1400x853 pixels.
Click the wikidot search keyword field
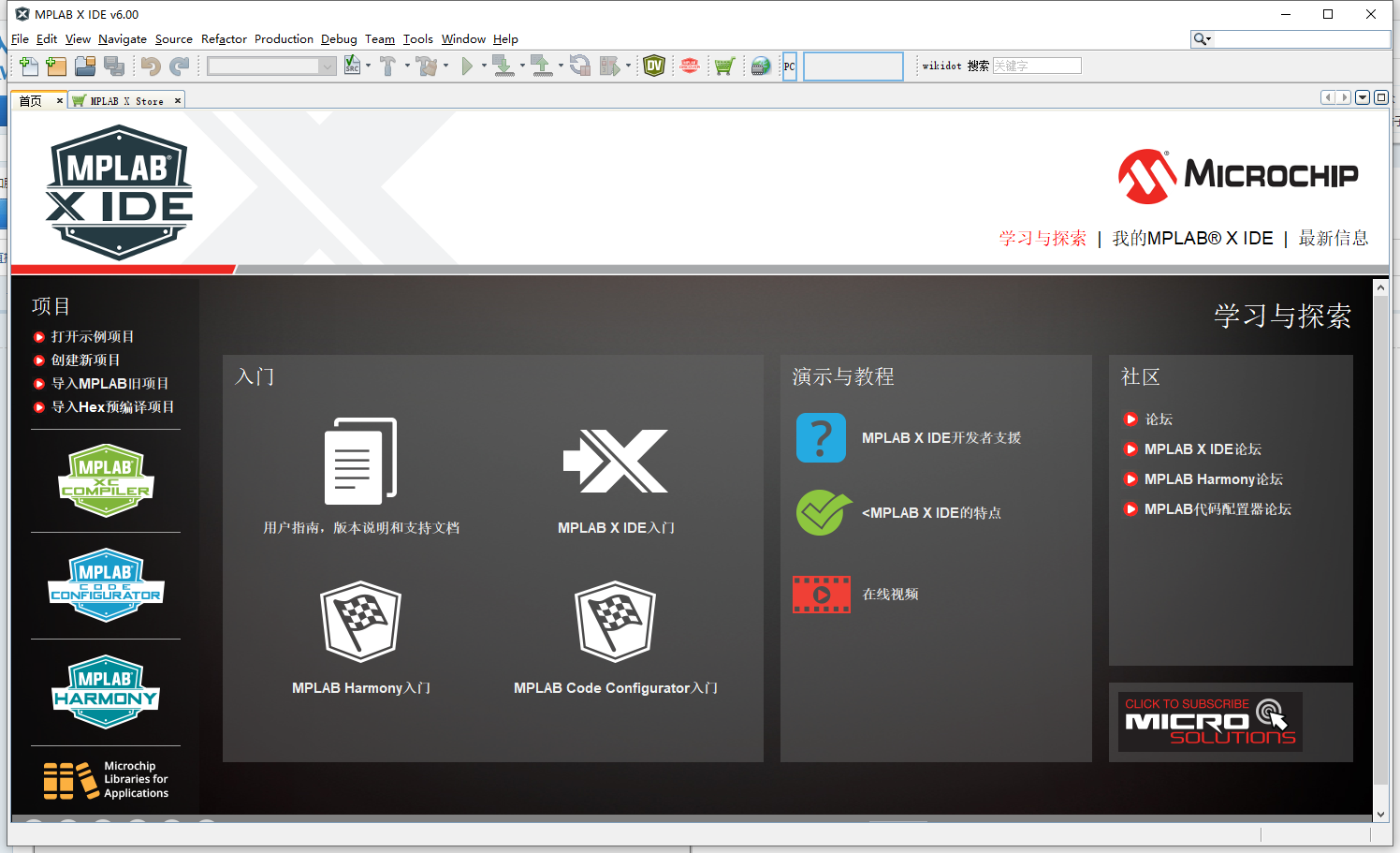click(1037, 66)
